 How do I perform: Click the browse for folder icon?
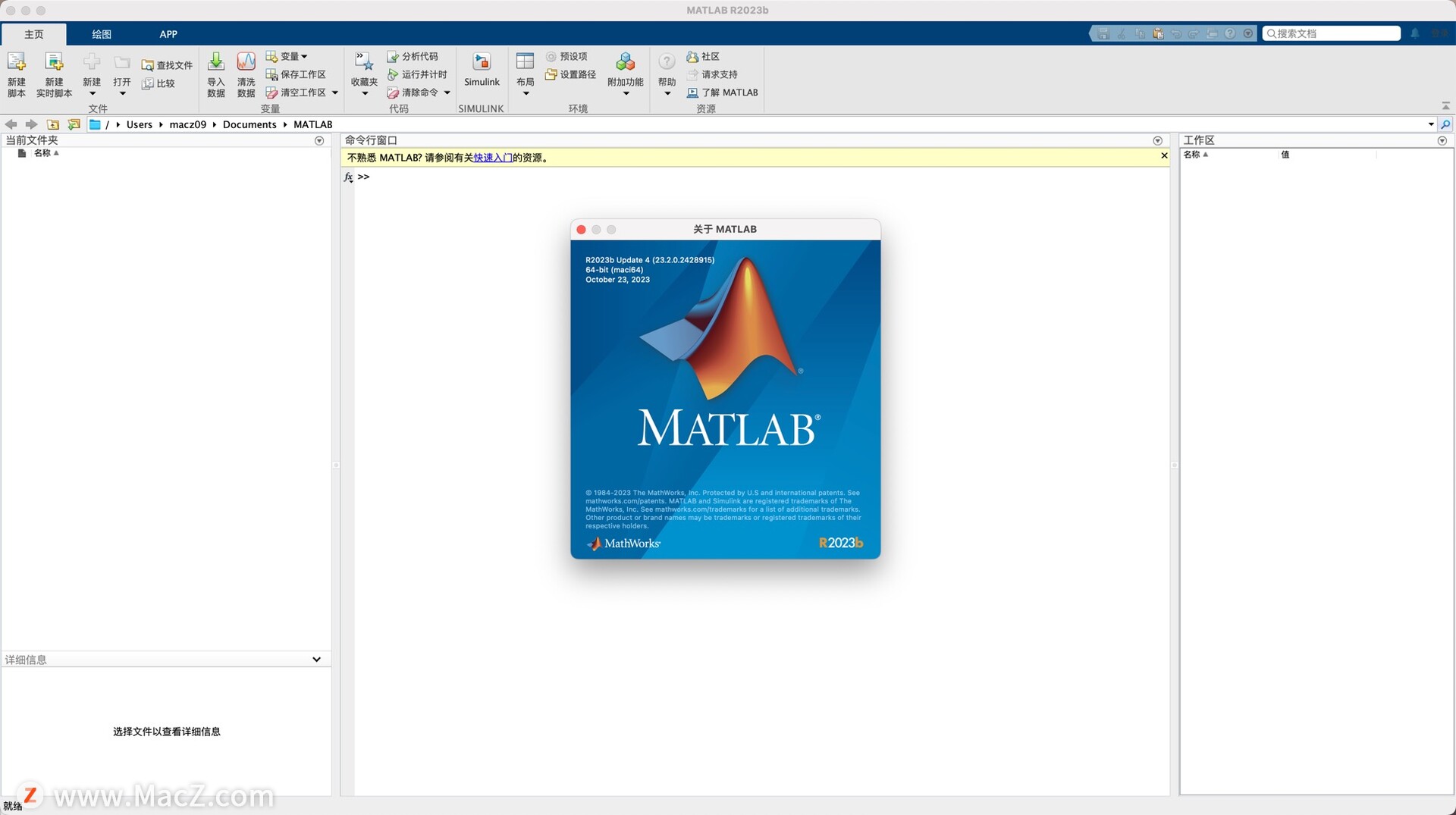[74, 124]
